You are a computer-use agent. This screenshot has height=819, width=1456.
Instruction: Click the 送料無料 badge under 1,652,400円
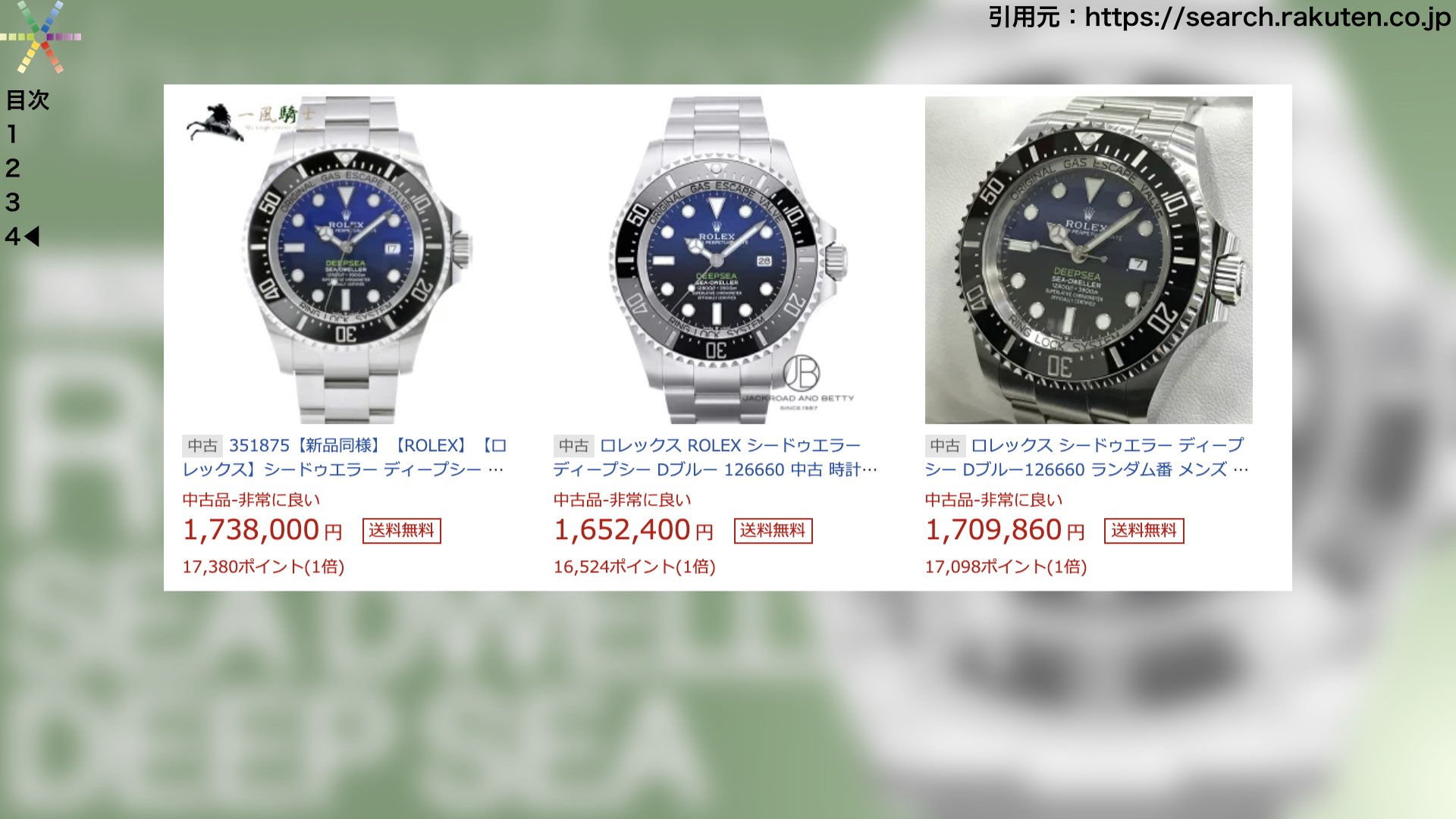pyautogui.click(x=773, y=530)
